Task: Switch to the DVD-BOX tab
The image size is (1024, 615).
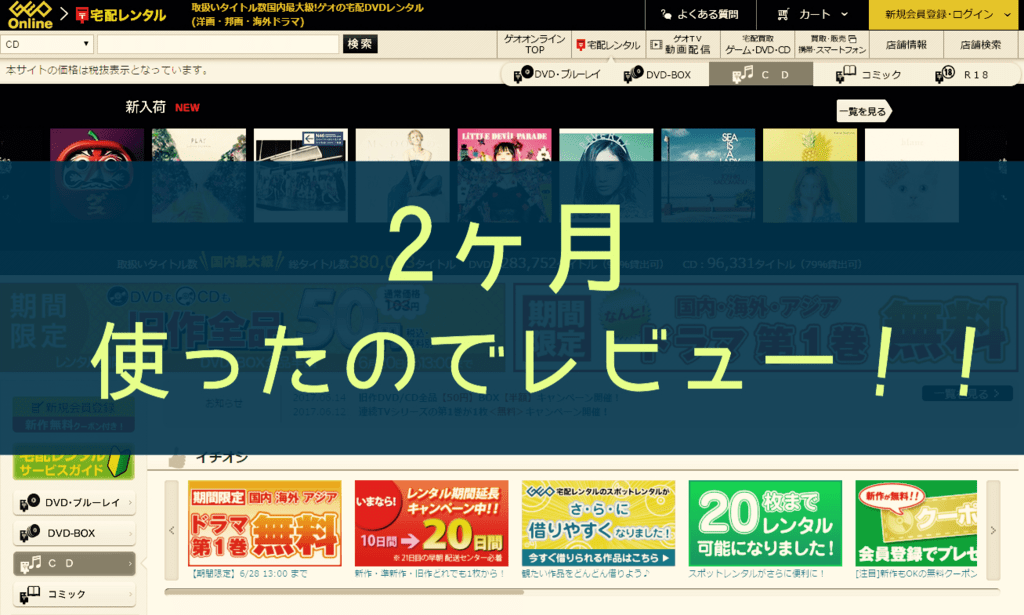Action: (658, 74)
